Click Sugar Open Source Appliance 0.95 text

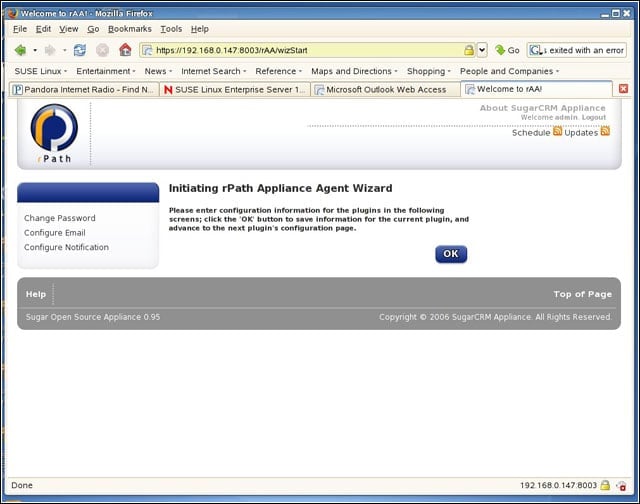click(93, 317)
